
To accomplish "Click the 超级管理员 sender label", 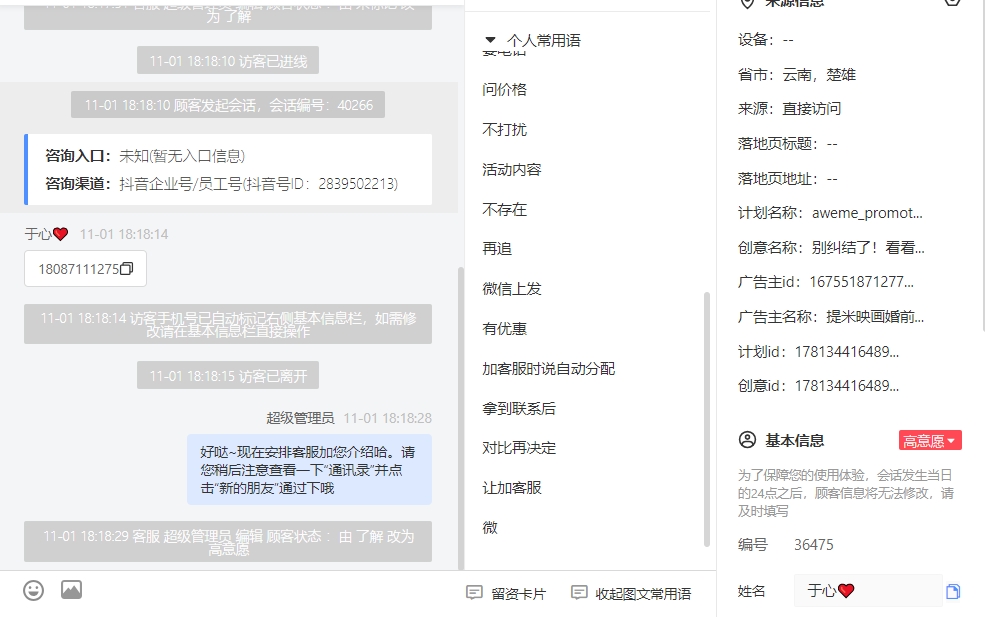I will click(x=300, y=418).
